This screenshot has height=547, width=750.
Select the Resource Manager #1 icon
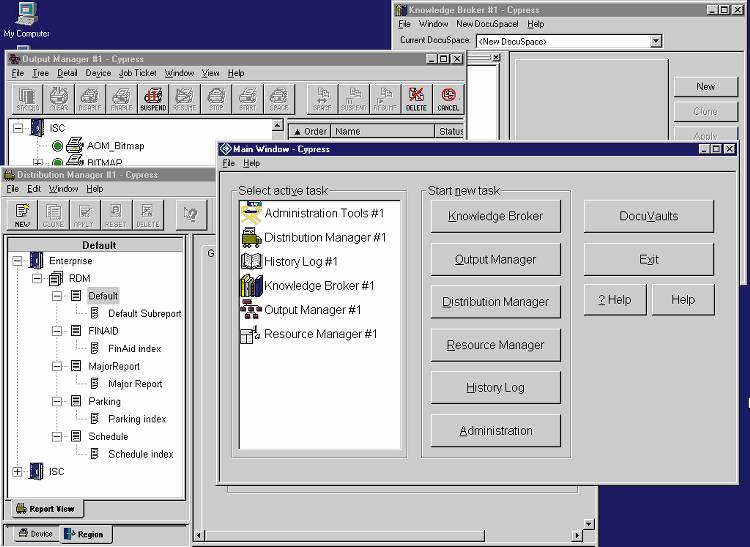(x=250, y=334)
